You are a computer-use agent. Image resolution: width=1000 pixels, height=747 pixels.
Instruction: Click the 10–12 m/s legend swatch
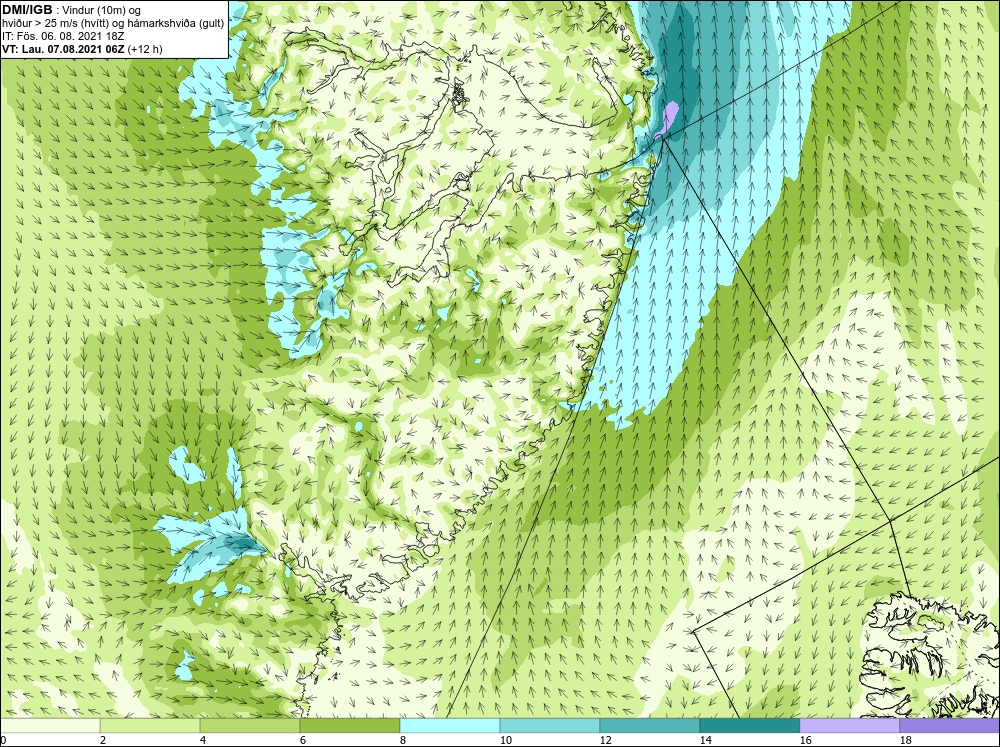[550, 725]
